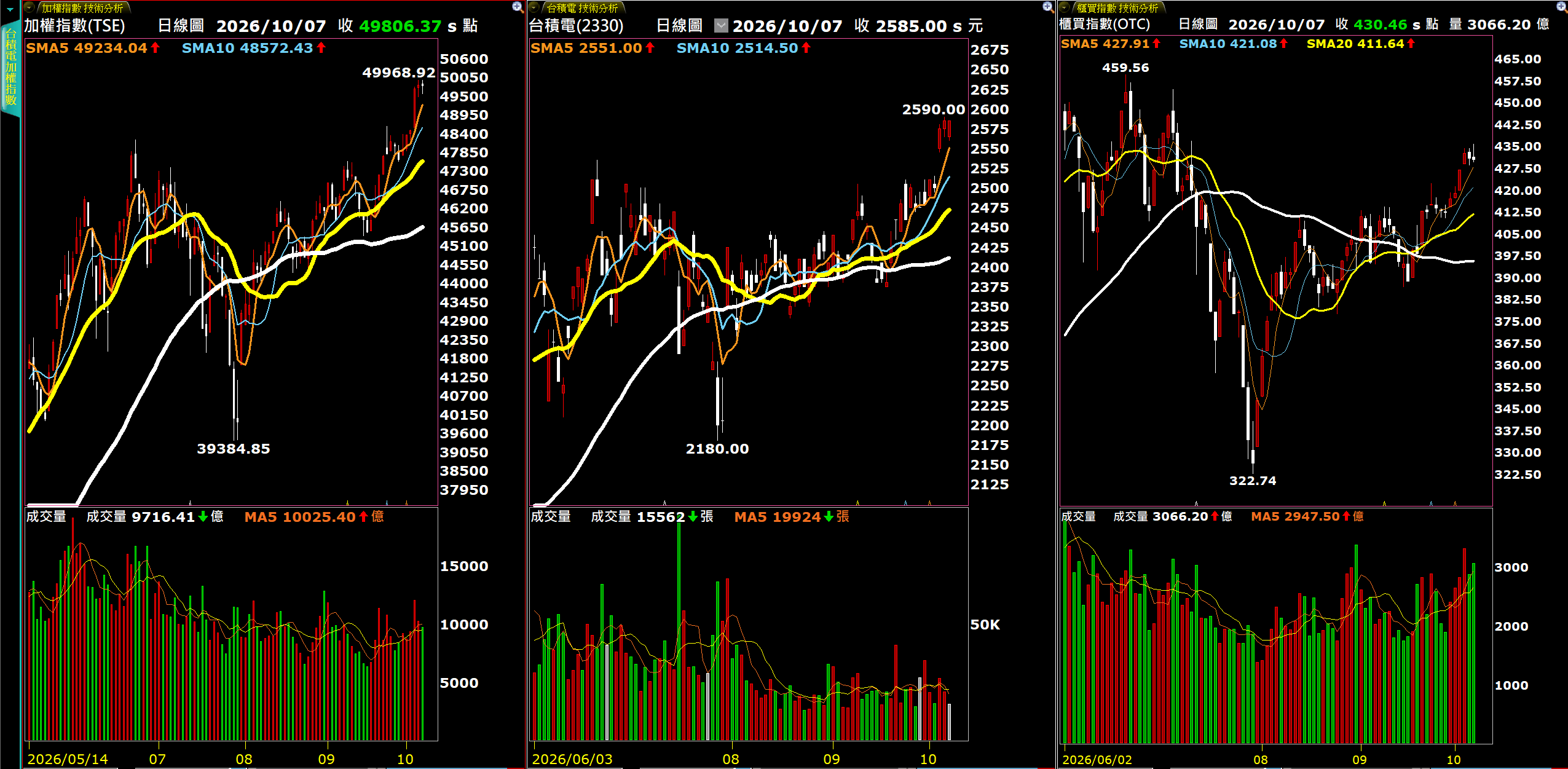Click 成交量 9716.41 value in TSE volume panel
The image size is (1568, 769).
pos(155,517)
